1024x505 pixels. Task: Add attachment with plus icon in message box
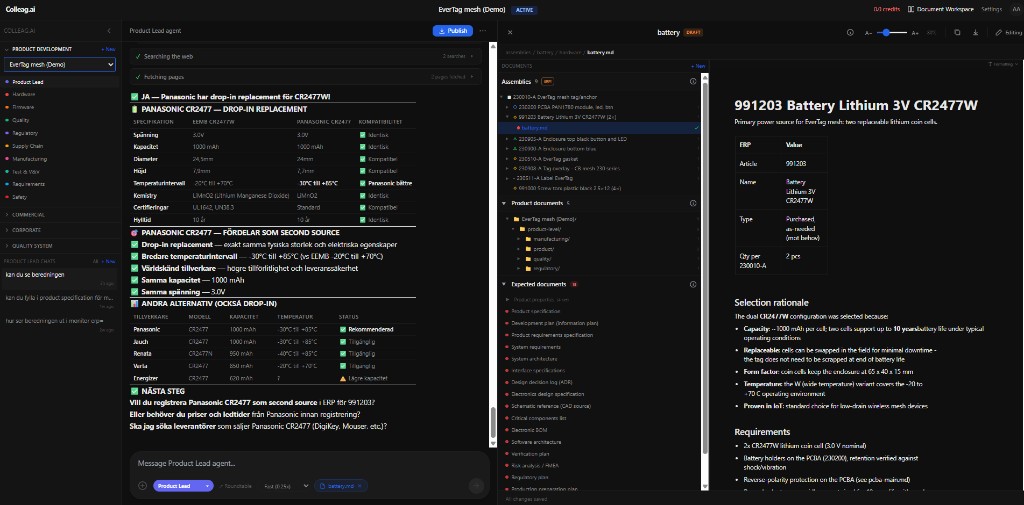142,485
